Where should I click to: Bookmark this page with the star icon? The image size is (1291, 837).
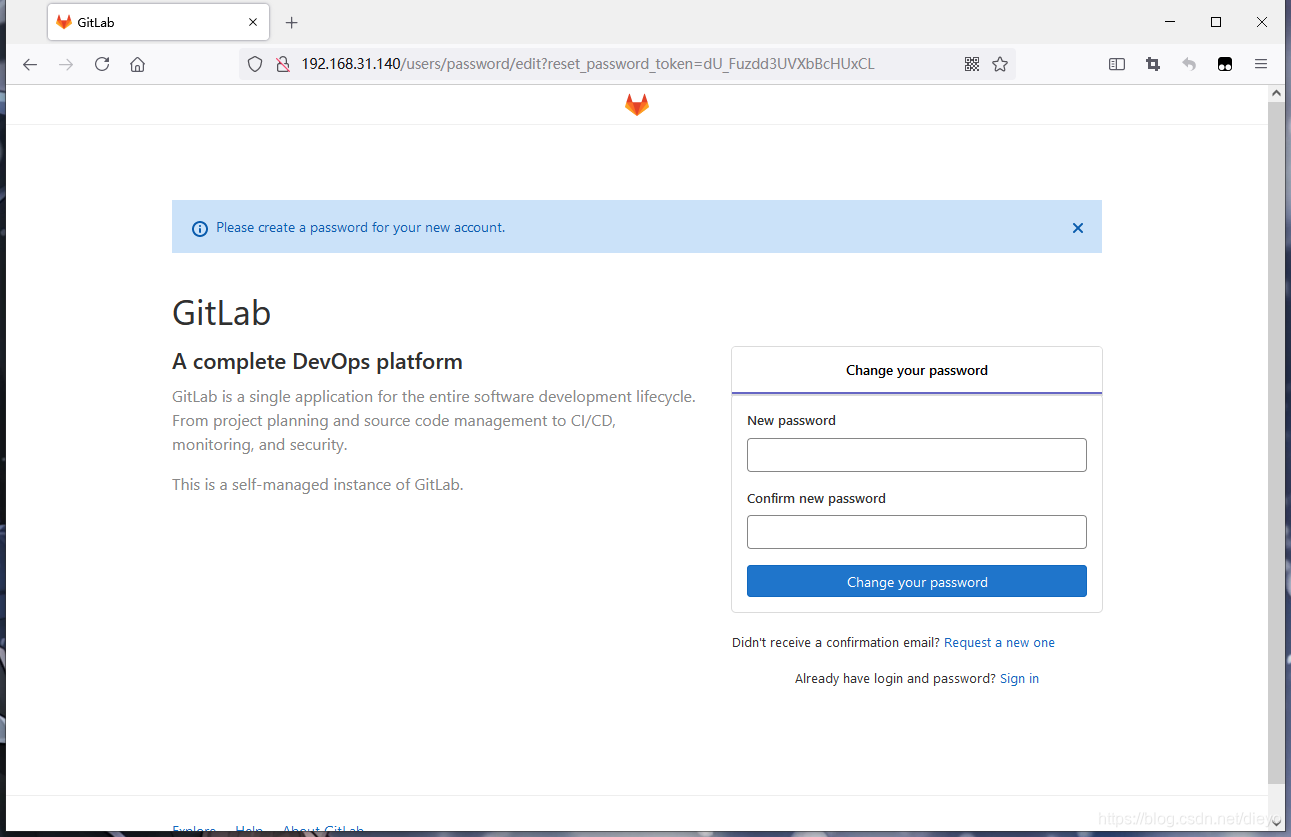click(x=1000, y=64)
